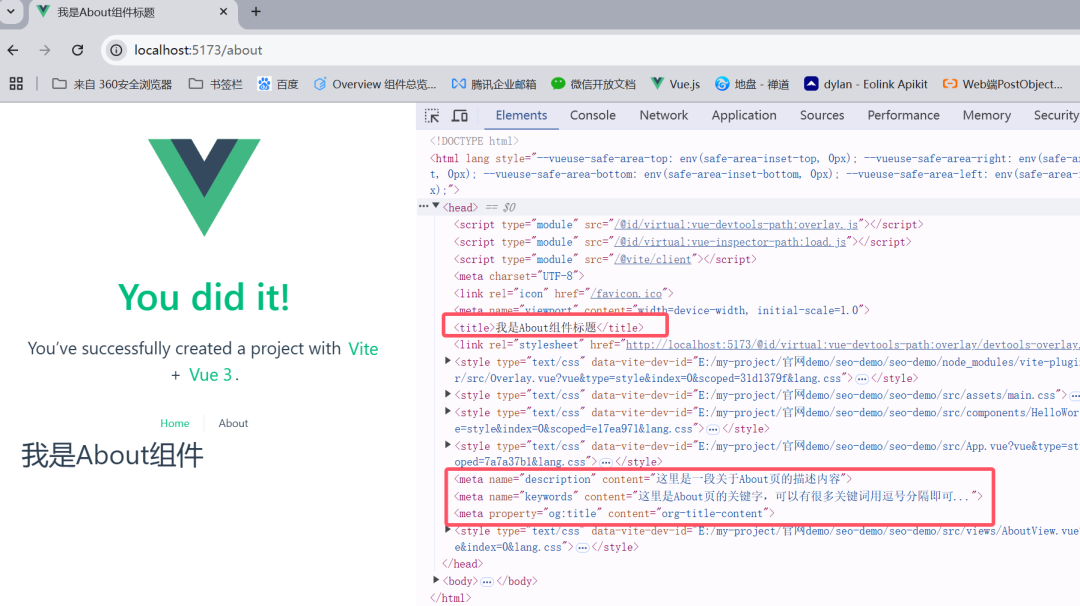1080x606 pixels.
Task: Activate the DevTools inspect element picker icon
Action: (432, 116)
